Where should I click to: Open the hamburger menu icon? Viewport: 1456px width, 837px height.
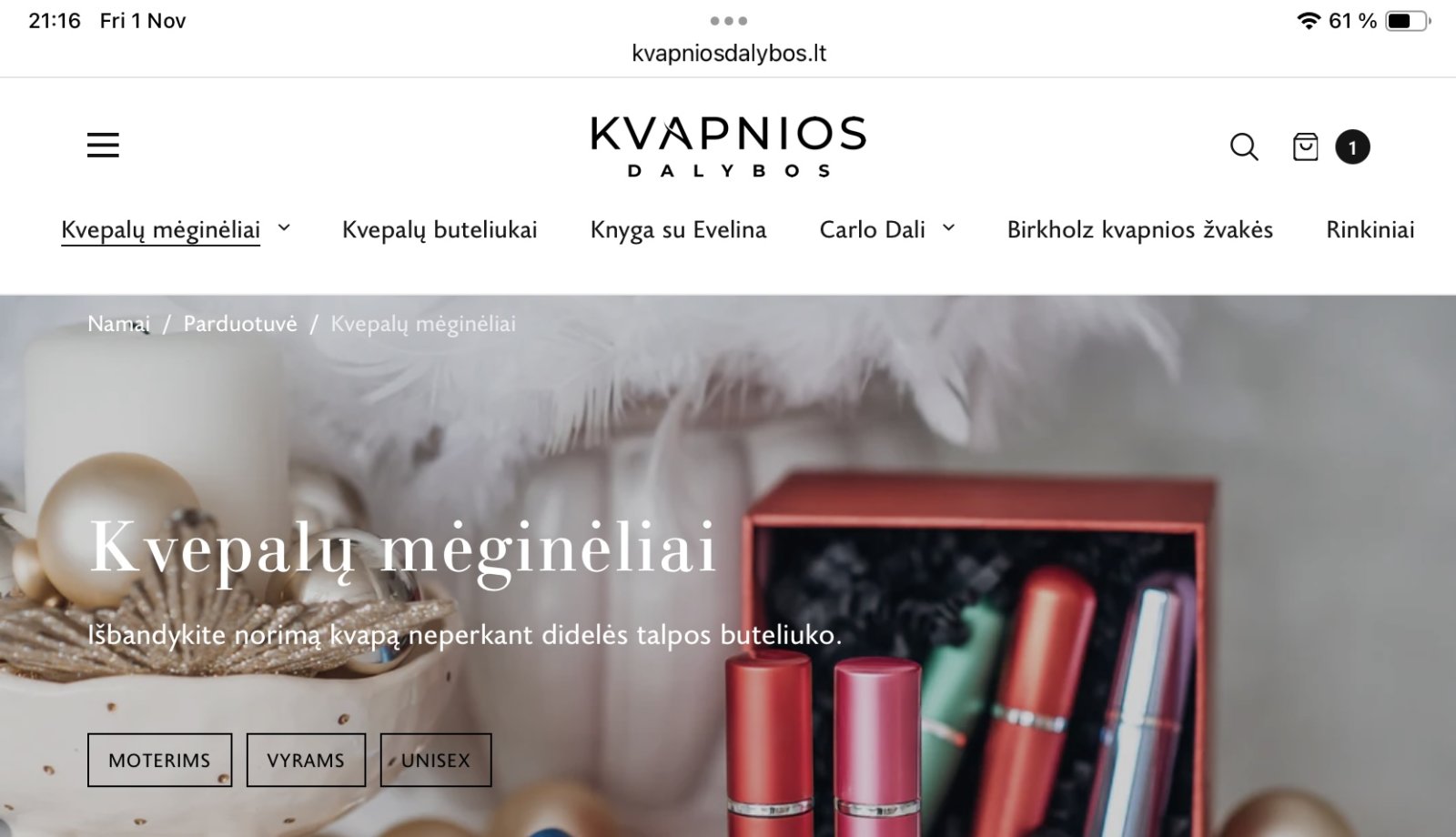pos(103,145)
